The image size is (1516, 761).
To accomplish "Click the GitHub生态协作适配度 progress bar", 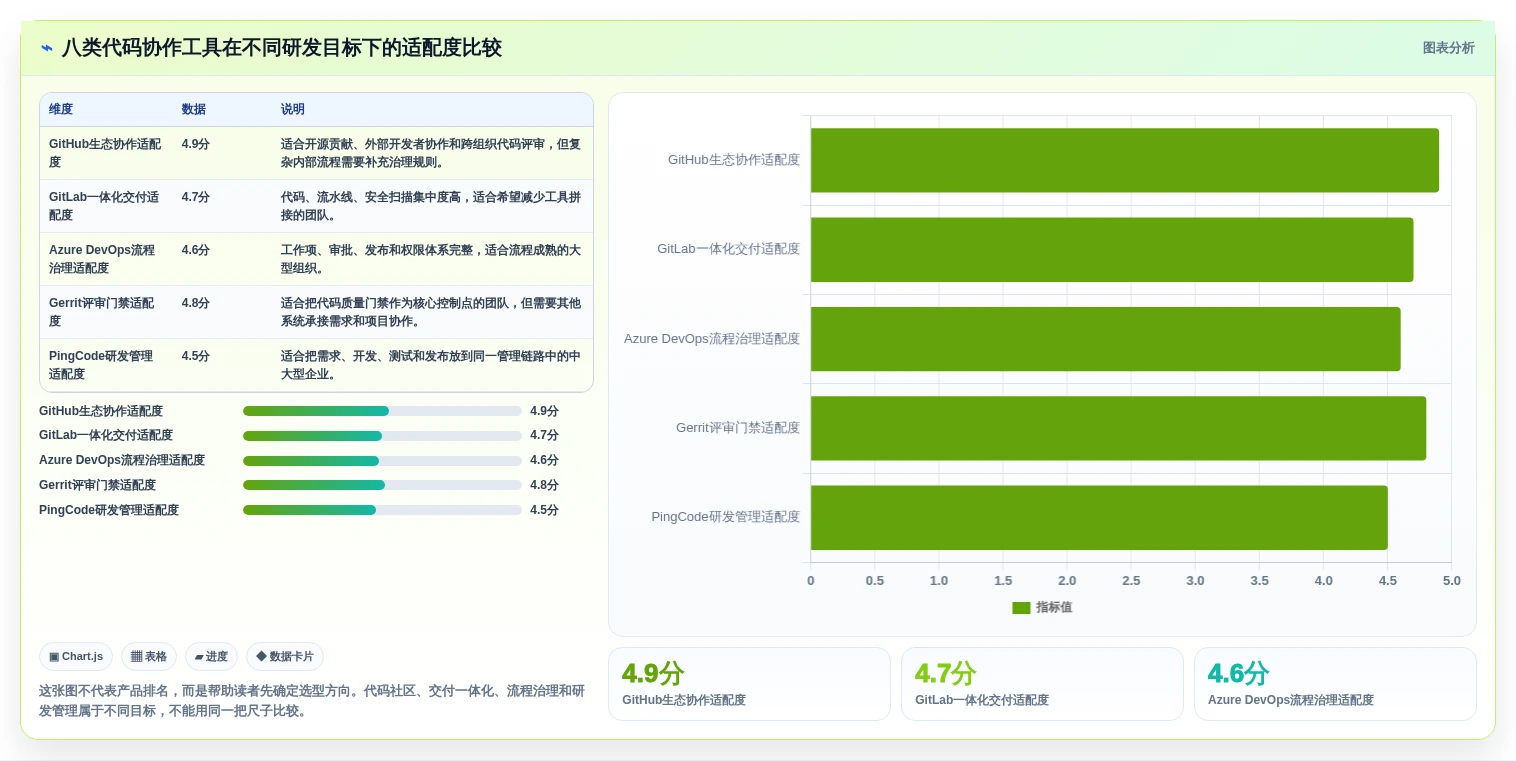I will 382,411.
